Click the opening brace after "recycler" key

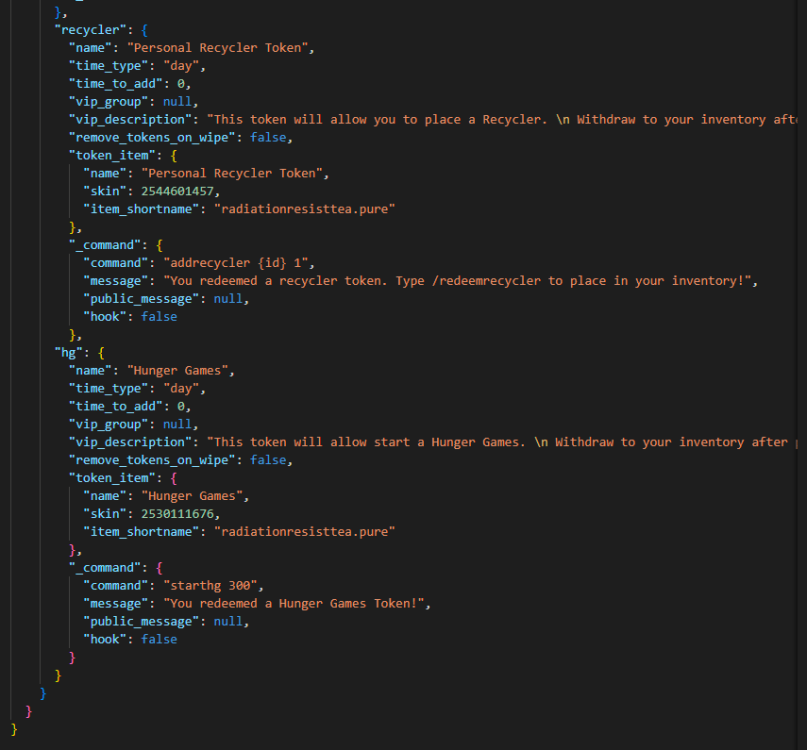145,29
